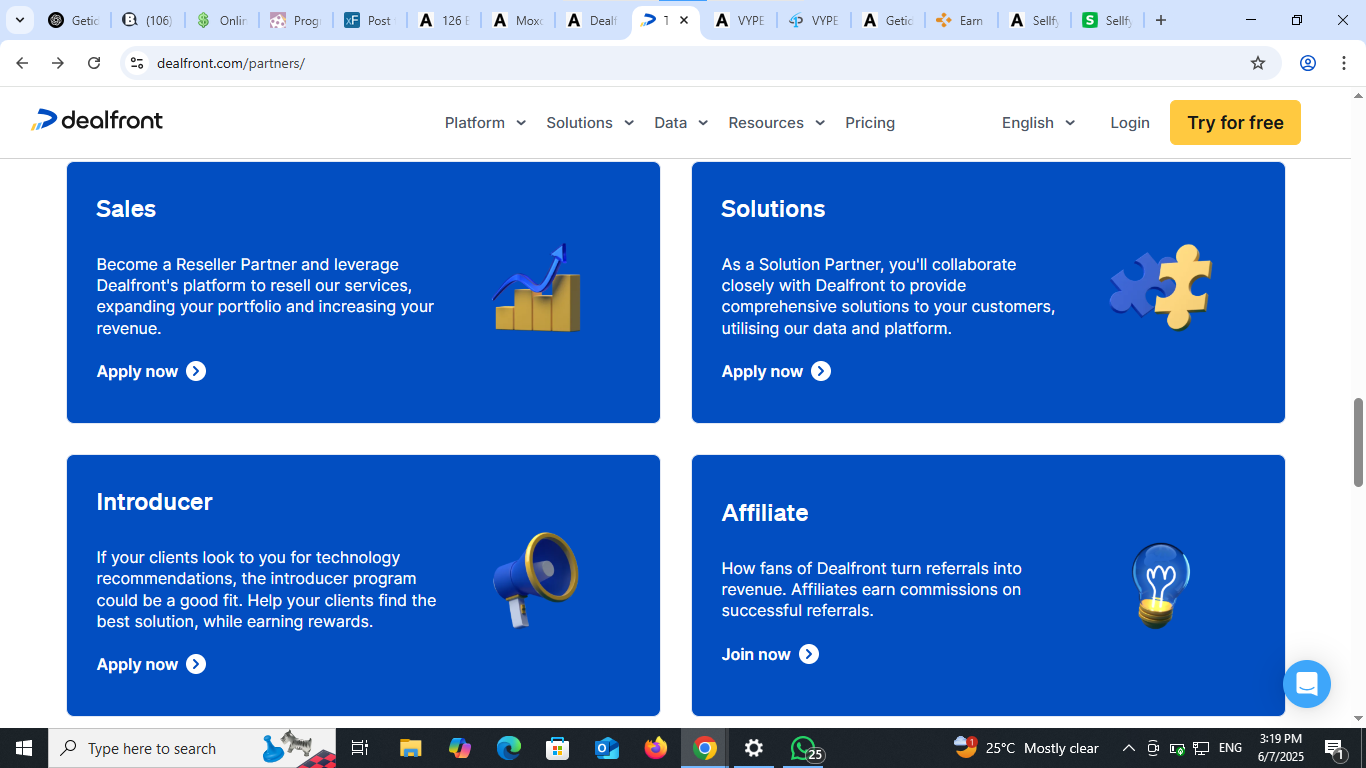The height and width of the screenshot is (768, 1366).
Task: Open the Chrome profile icon
Action: pyautogui.click(x=1308, y=63)
